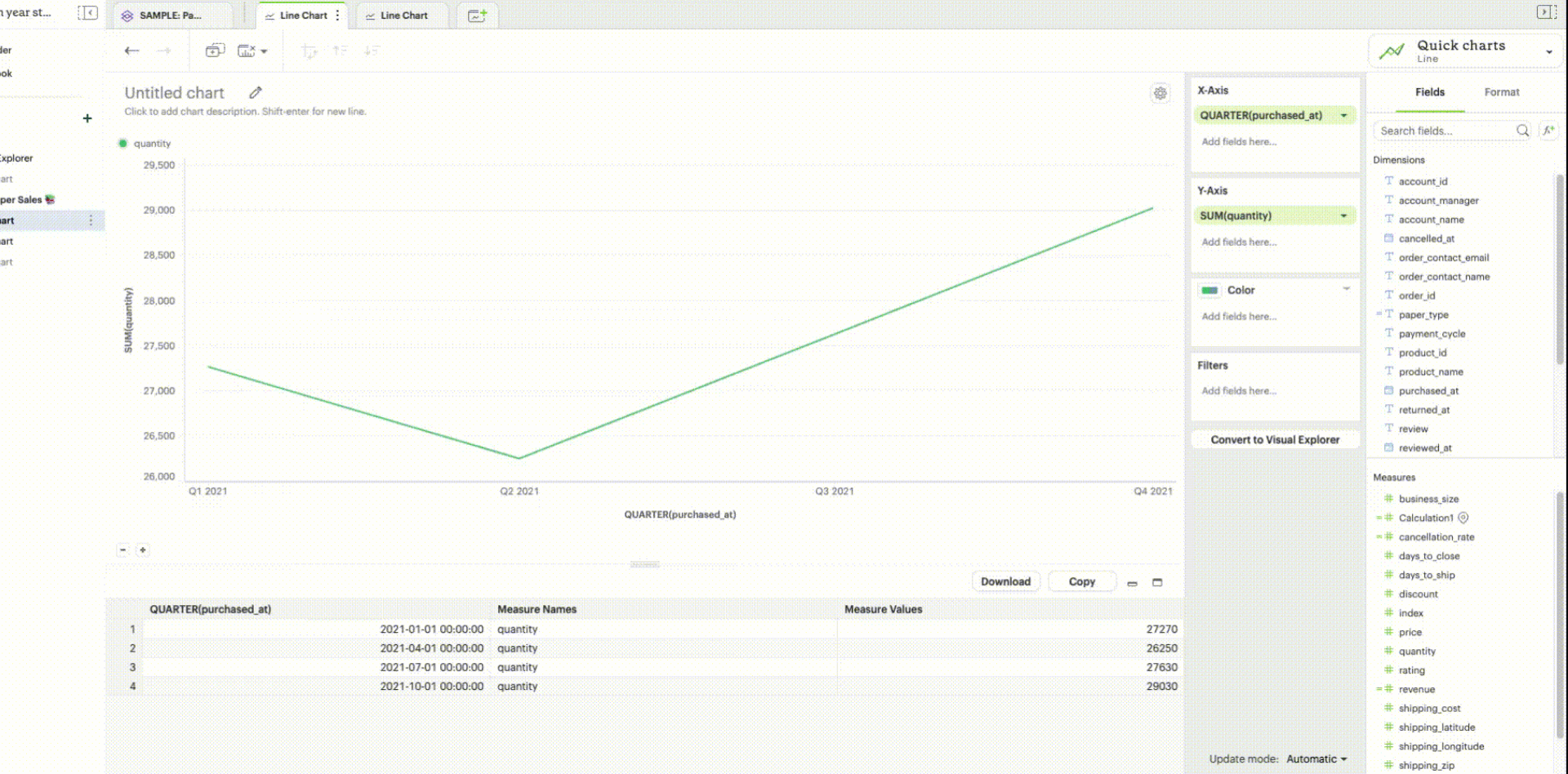The image size is (1568, 774).
Task: Click the search magnifier in the Fields panel
Action: (x=1522, y=130)
